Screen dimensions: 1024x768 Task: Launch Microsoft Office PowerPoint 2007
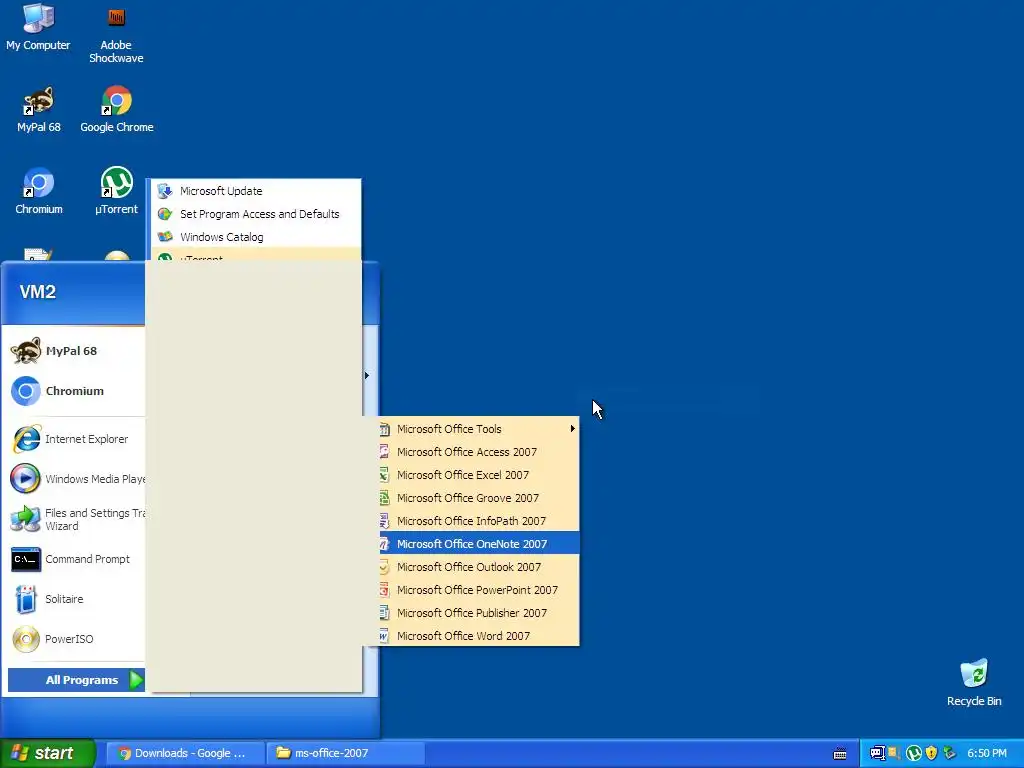[x=479, y=590]
